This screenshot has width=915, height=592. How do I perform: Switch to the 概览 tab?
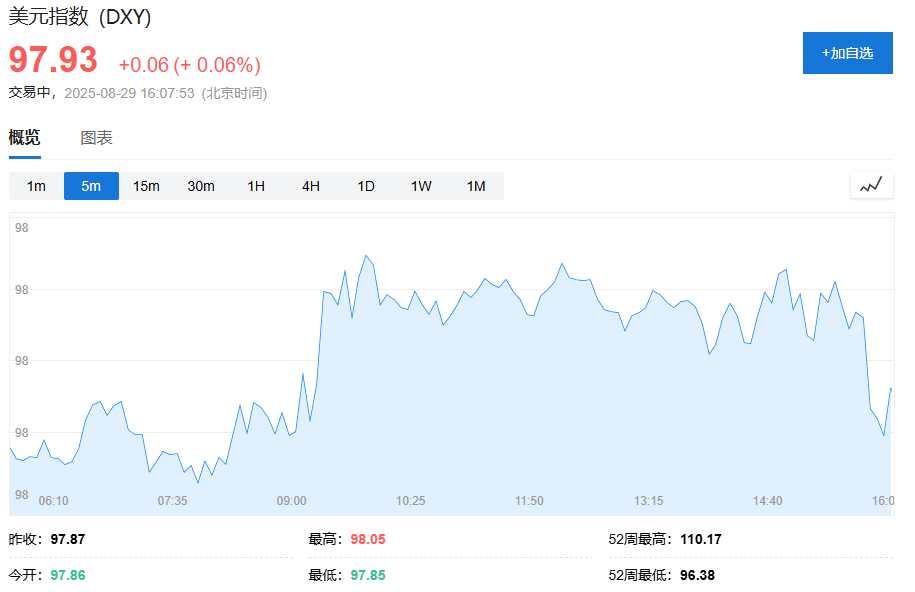point(25,138)
